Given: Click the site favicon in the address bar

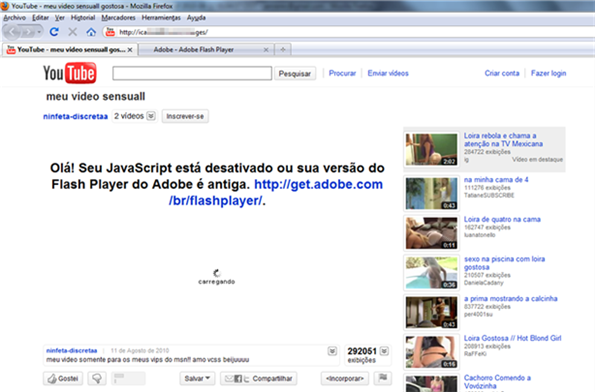Looking at the screenshot, I should pyautogui.click(x=110, y=32).
